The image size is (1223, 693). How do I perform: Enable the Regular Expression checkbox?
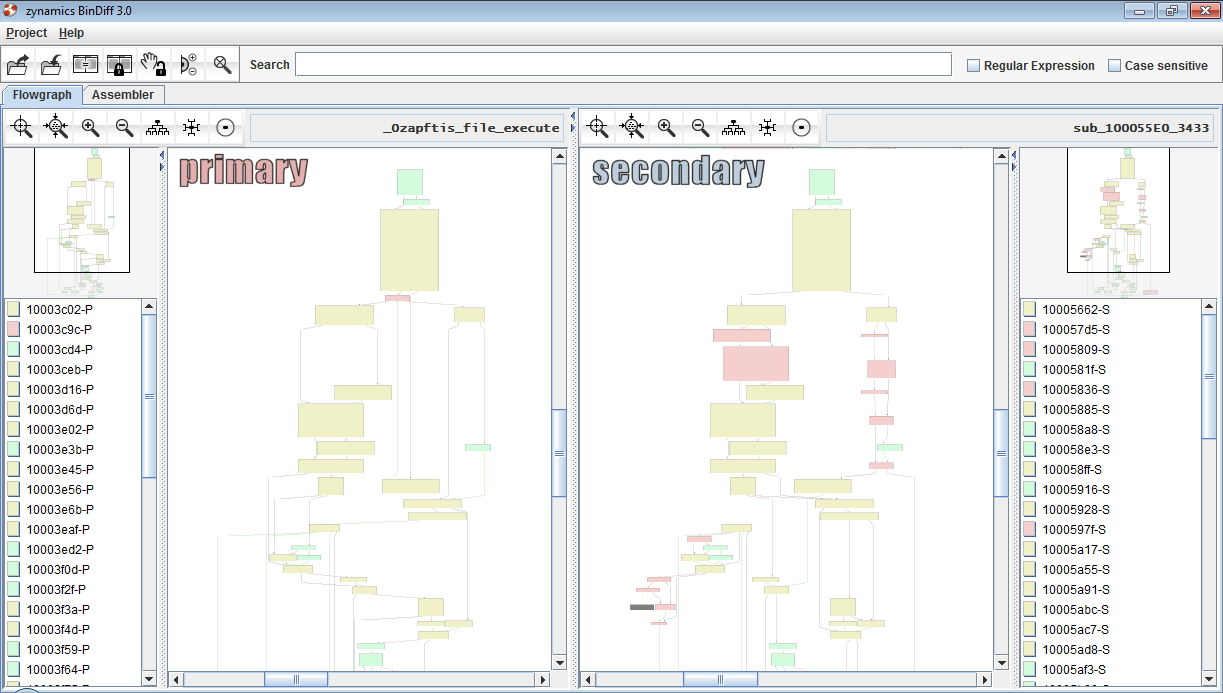click(x=973, y=66)
